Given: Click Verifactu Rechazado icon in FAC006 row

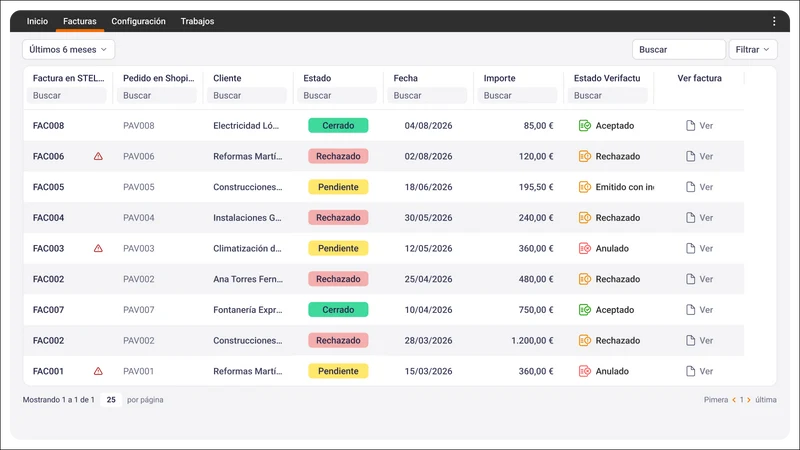Looking at the screenshot, I should [x=585, y=156].
